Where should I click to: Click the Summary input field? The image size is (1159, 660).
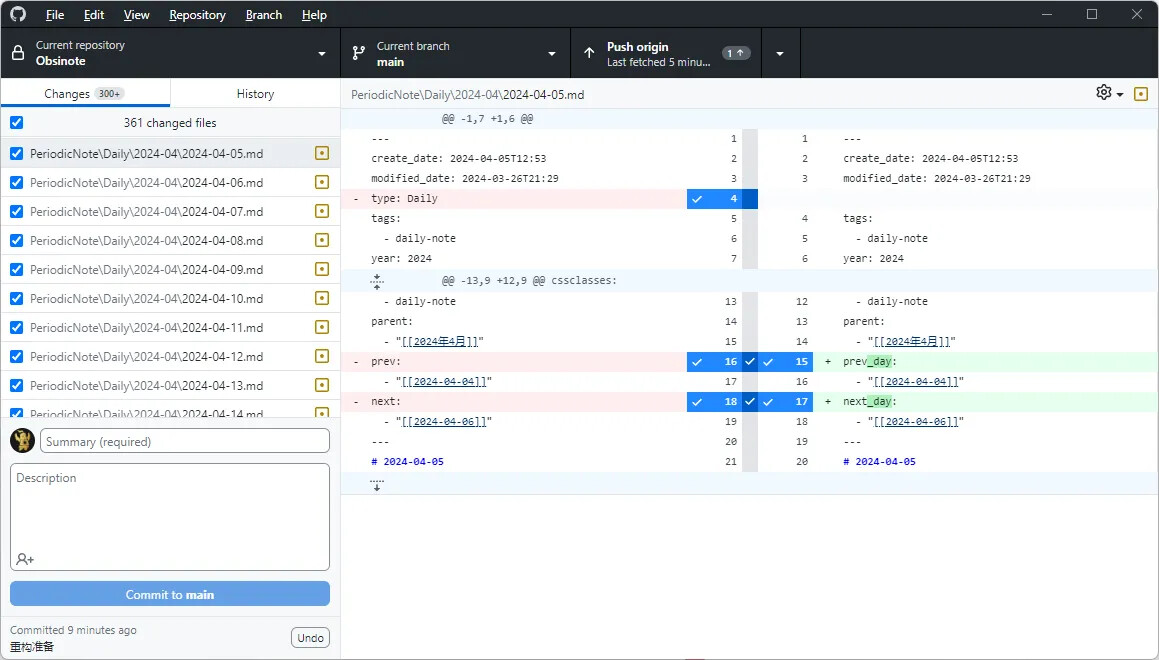(185, 441)
